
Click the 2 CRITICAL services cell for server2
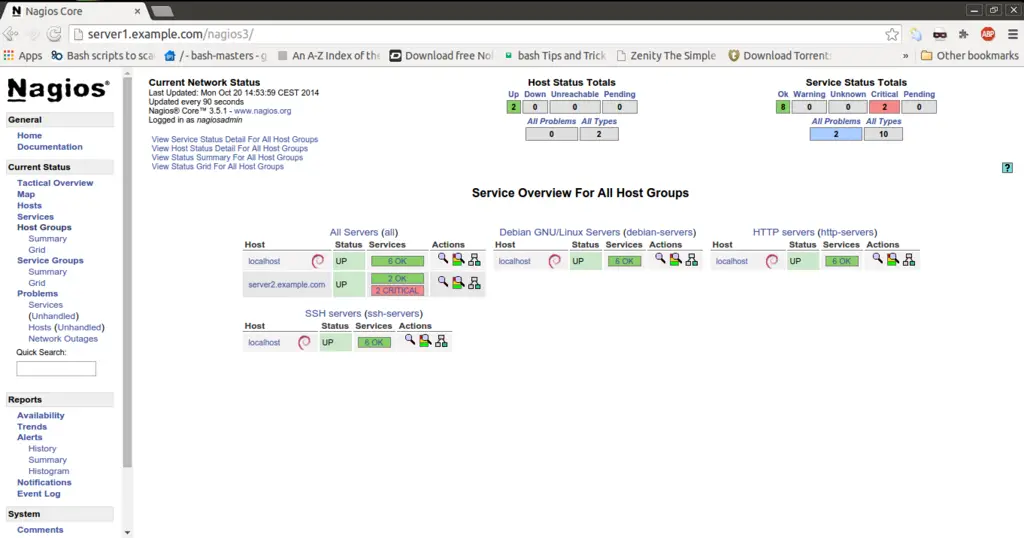click(x=397, y=291)
